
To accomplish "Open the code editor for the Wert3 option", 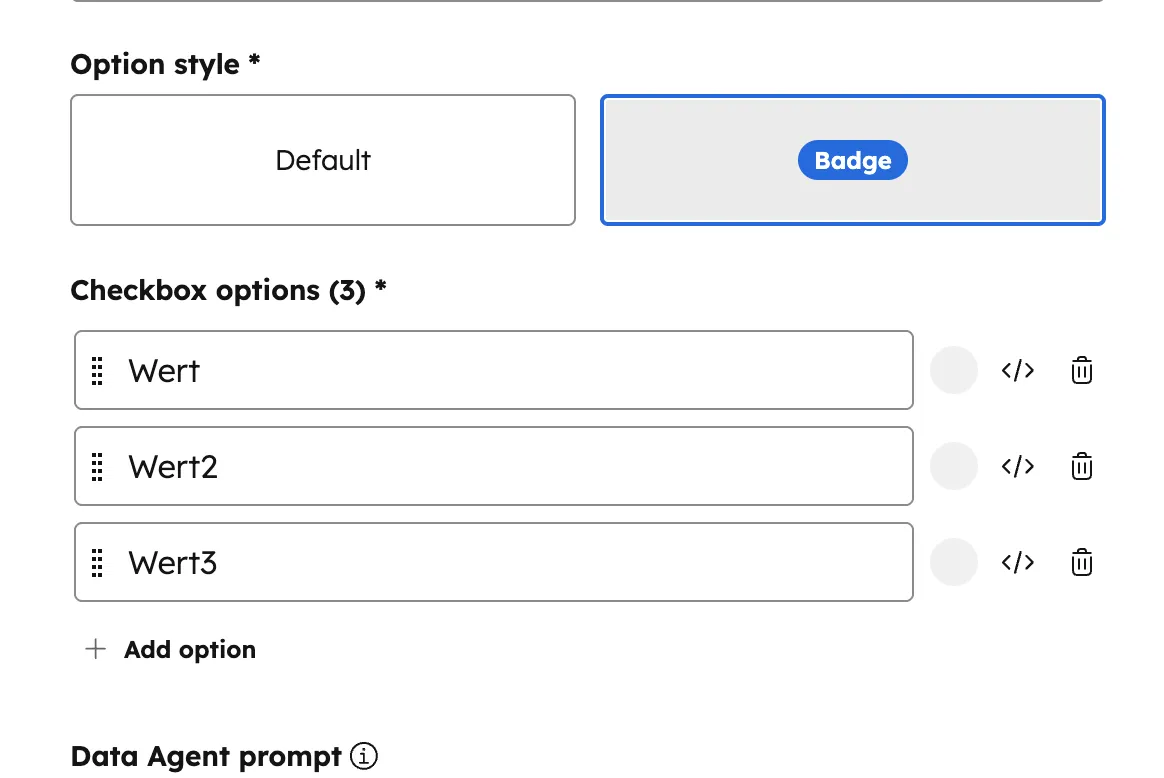I will tap(1017, 562).
